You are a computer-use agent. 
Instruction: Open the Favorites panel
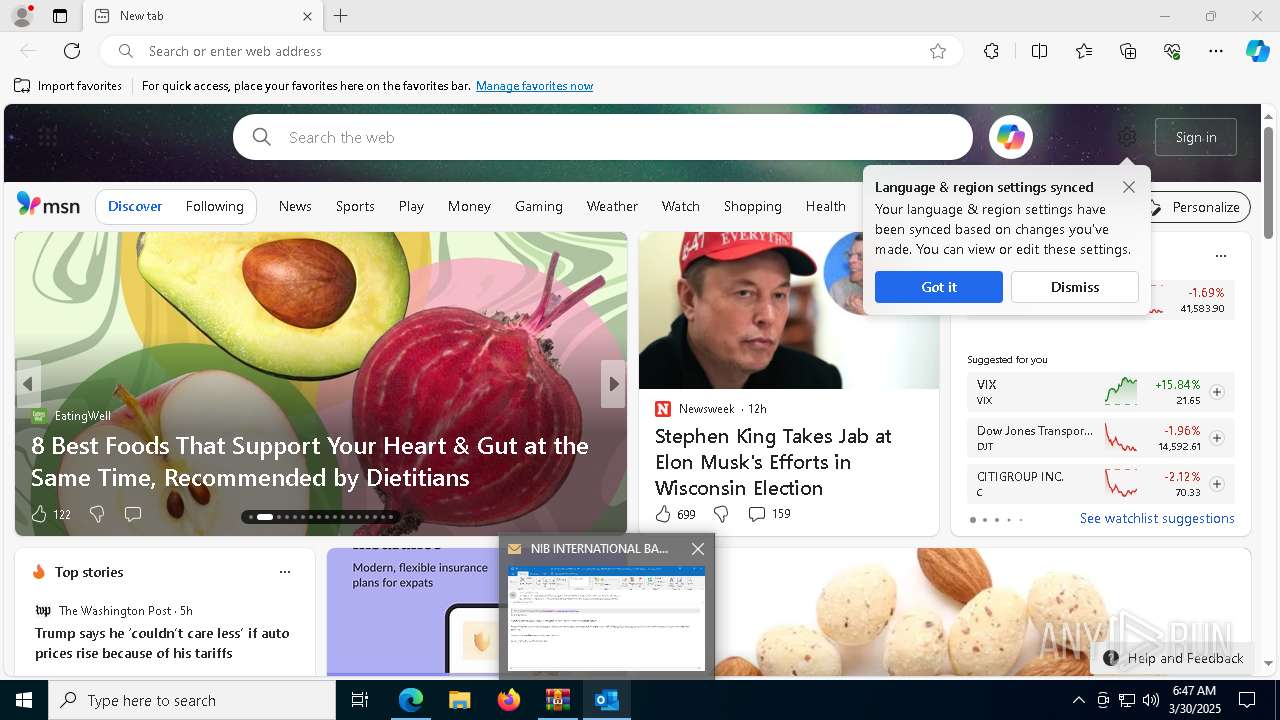(x=1084, y=51)
